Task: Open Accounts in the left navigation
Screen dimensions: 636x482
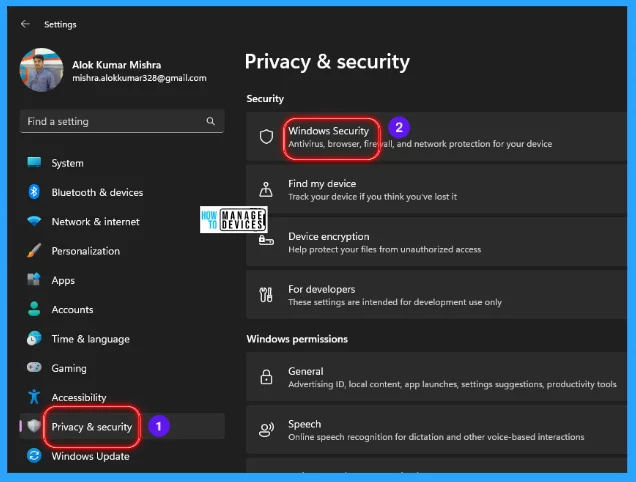Action: coord(72,310)
